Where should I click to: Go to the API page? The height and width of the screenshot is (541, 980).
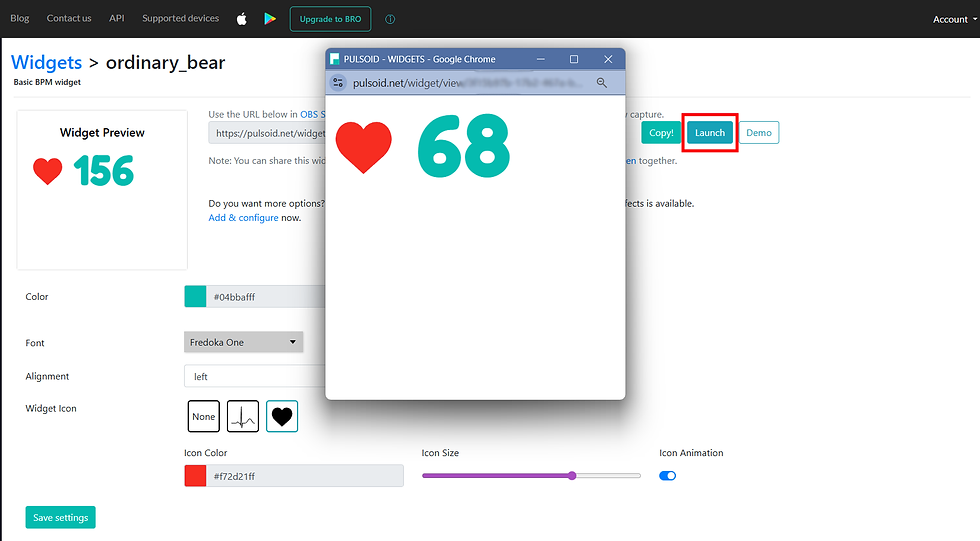pyautogui.click(x=117, y=18)
